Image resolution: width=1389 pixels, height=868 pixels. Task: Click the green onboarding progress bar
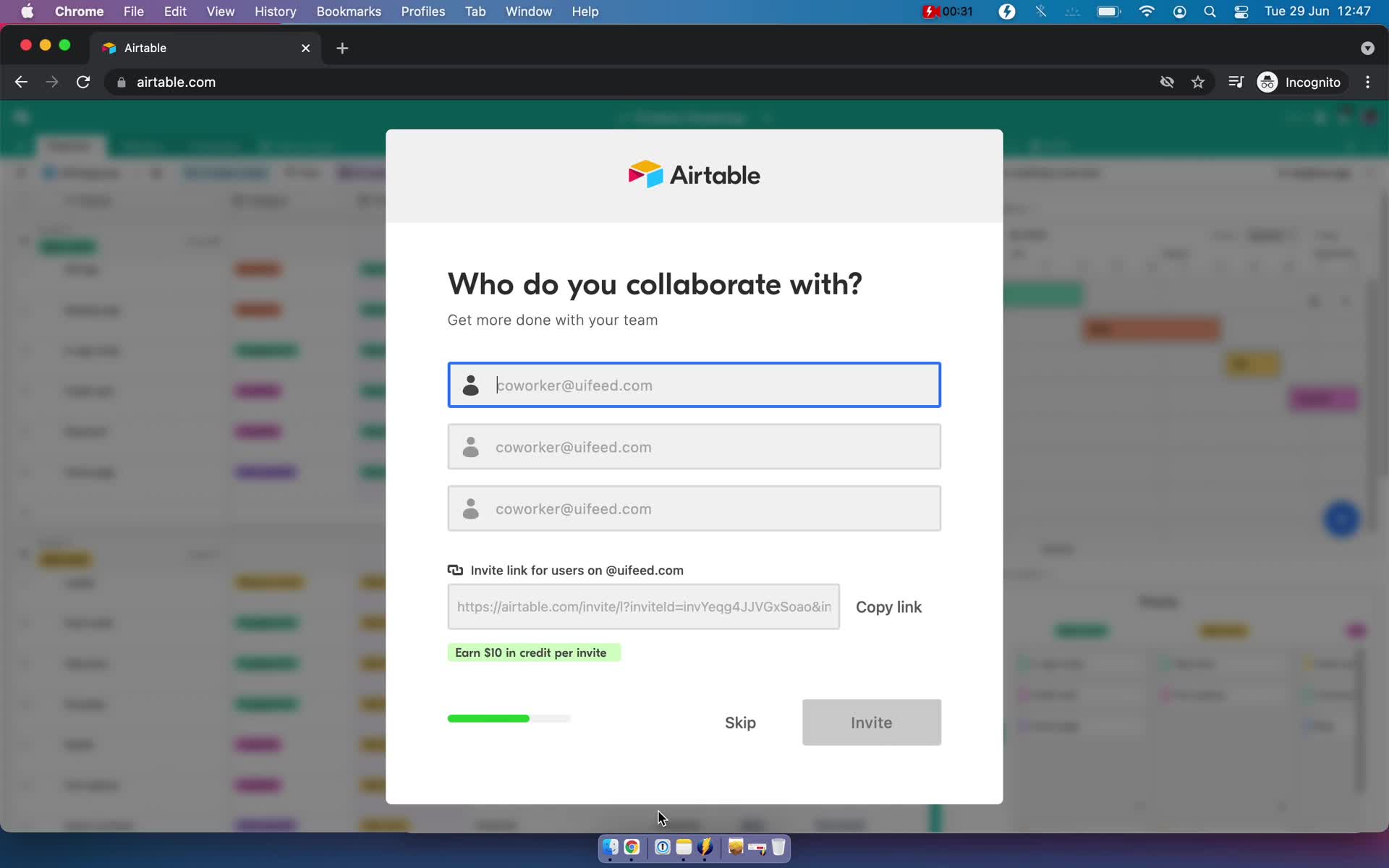coord(509,718)
